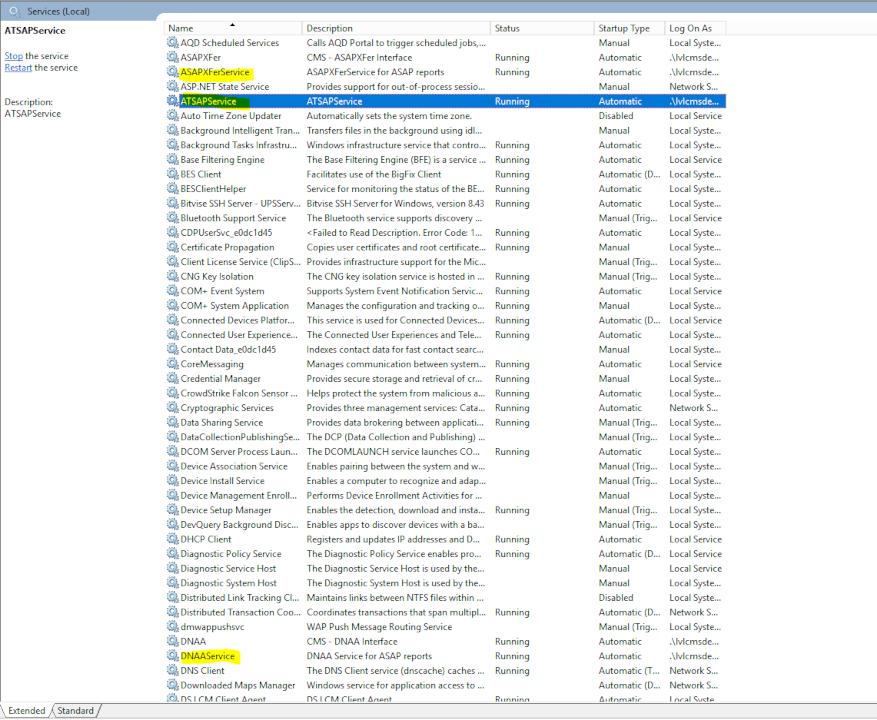
Task: Click the Services (Local) magnifier icon
Action: click(x=15, y=11)
